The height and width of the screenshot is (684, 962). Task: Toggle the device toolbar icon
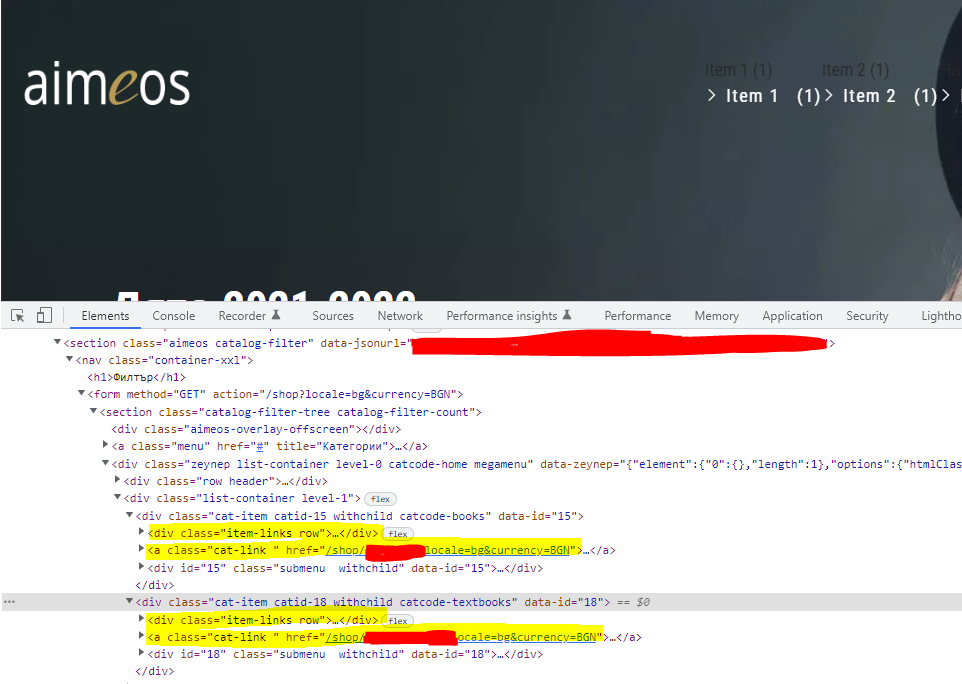click(x=44, y=315)
